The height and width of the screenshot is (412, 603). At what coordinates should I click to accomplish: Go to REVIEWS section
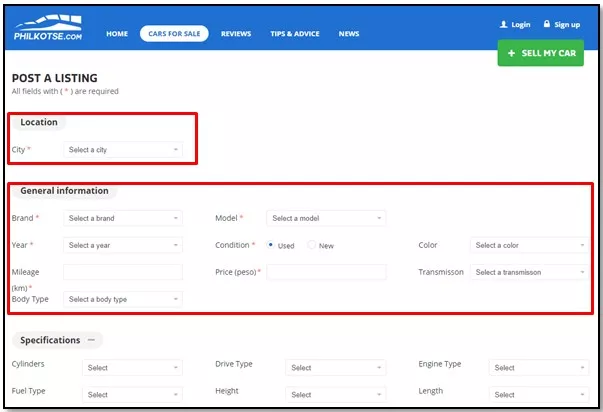236,34
